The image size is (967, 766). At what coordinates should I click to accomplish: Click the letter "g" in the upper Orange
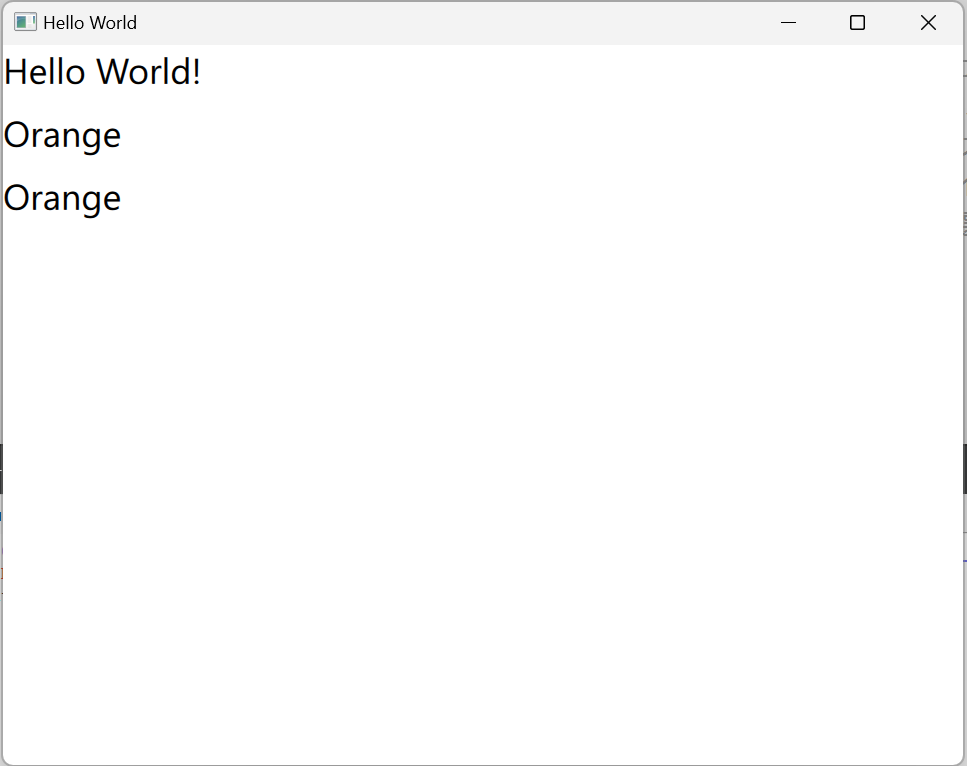pyautogui.click(x=91, y=137)
